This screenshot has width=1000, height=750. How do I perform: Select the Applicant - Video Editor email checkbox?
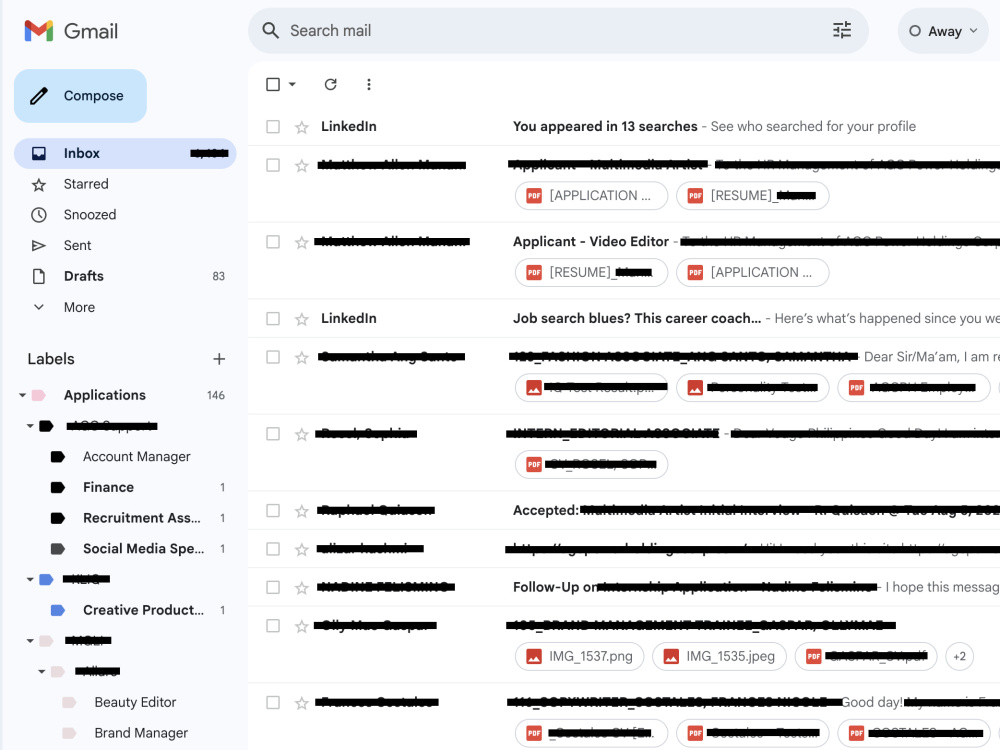click(x=273, y=242)
